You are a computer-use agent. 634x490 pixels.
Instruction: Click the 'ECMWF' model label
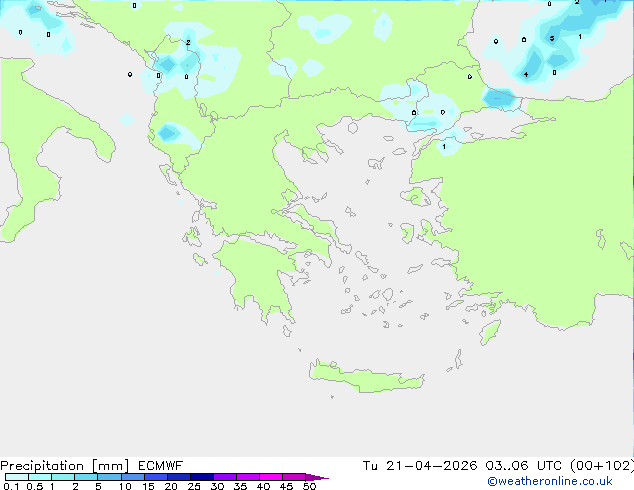tap(161, 466)
